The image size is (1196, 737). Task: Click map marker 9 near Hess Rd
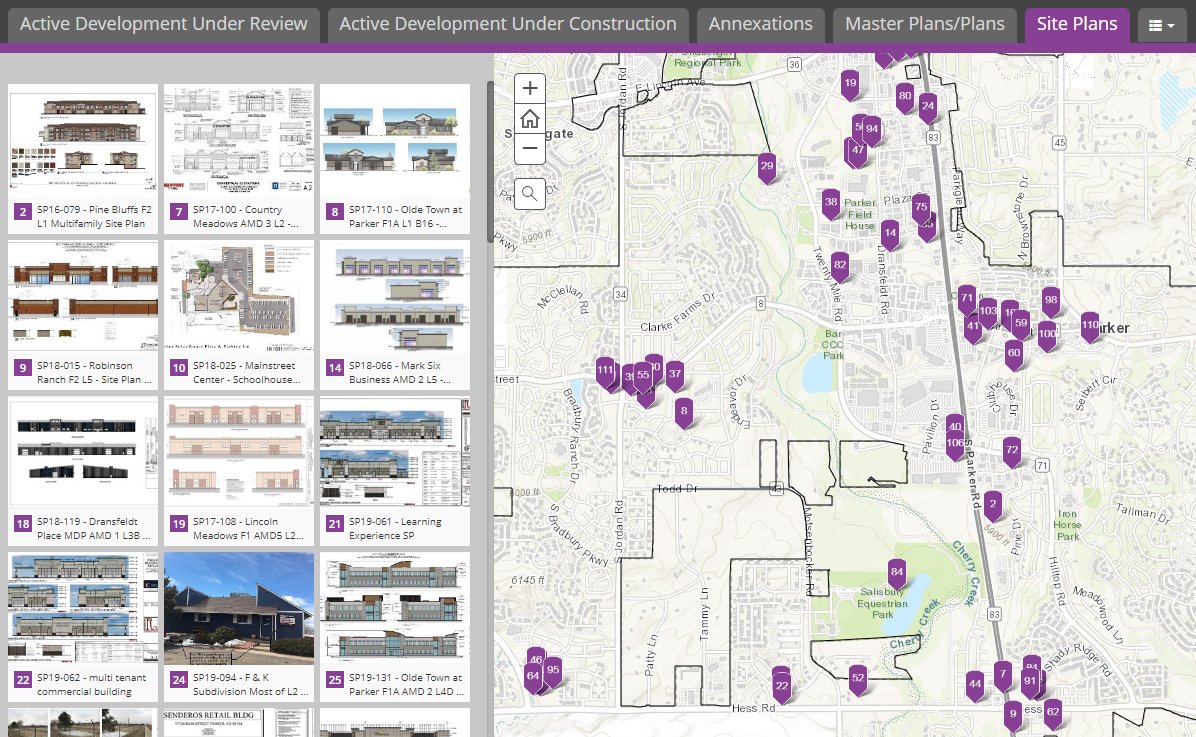(x=1013, y=716)
